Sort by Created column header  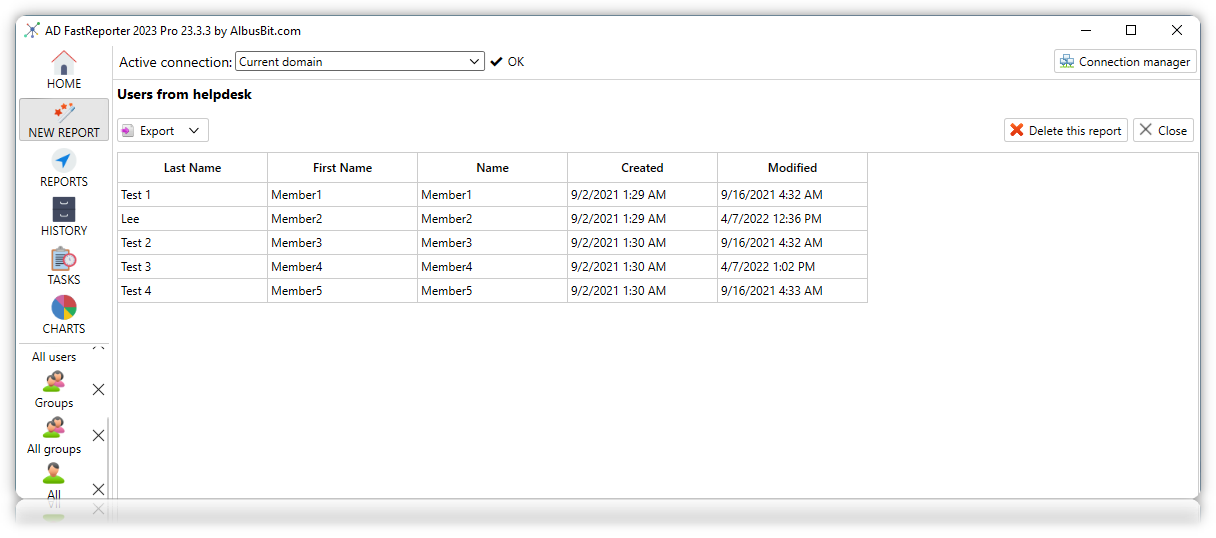point(643,168)
